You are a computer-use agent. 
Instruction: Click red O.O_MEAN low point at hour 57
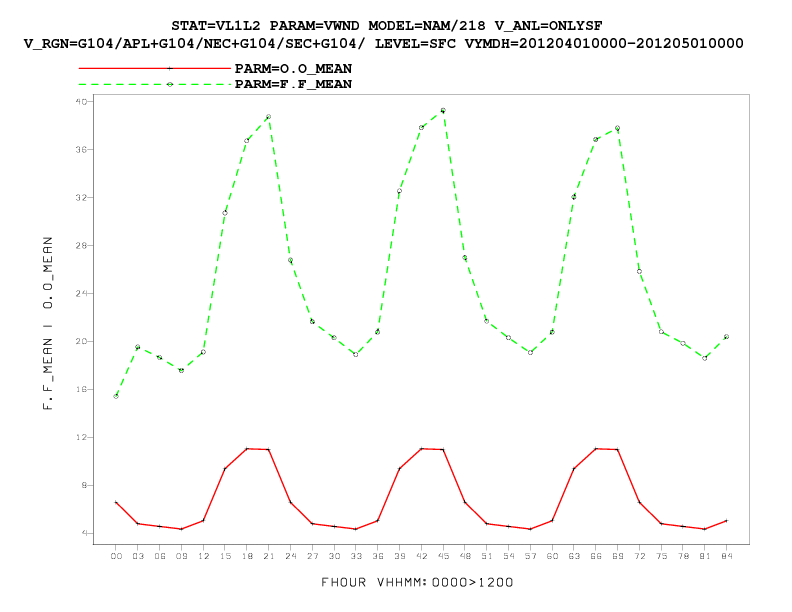pos(530,529)
